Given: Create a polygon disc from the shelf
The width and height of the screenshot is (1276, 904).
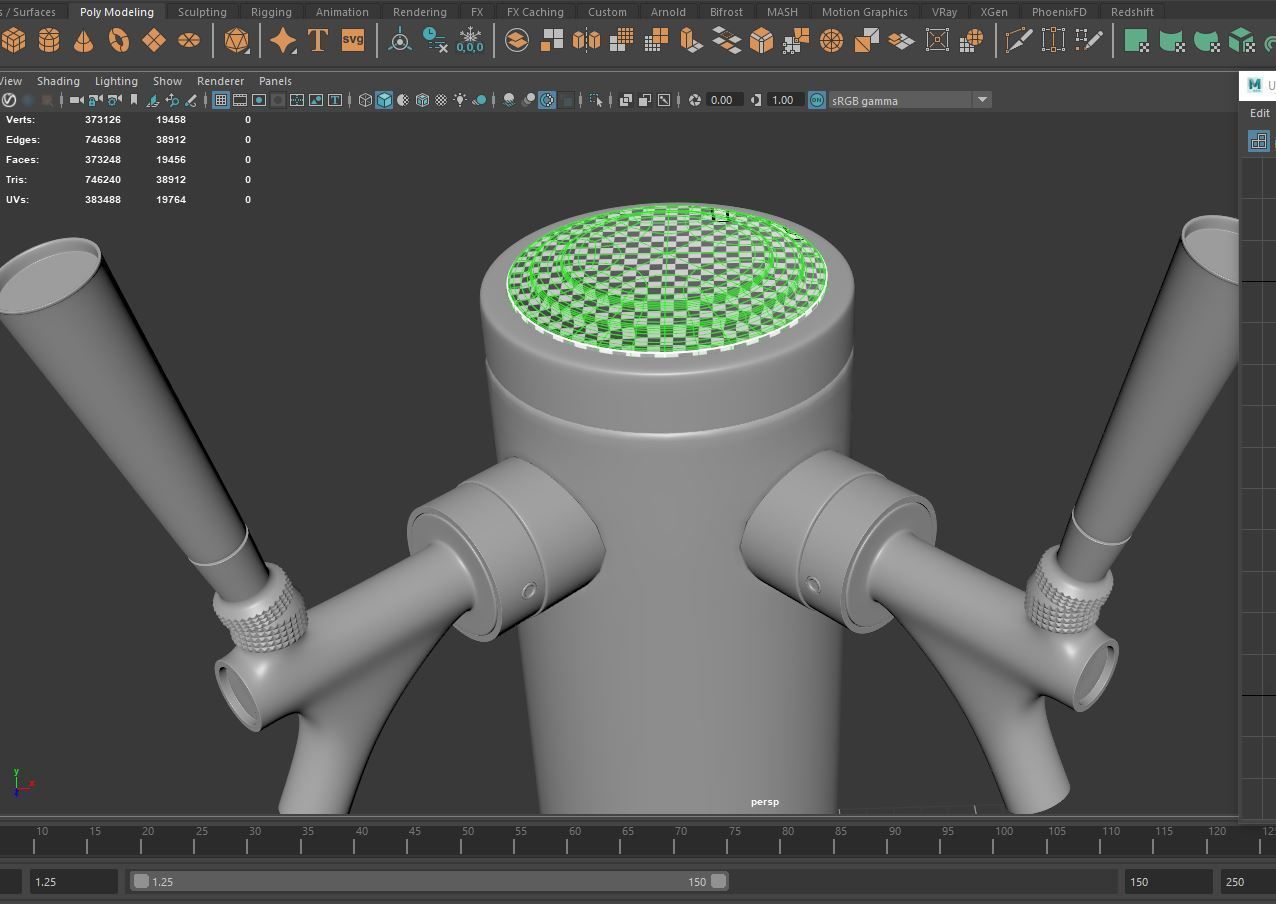Looking at the screenshot, I should [x=188, y=40].
